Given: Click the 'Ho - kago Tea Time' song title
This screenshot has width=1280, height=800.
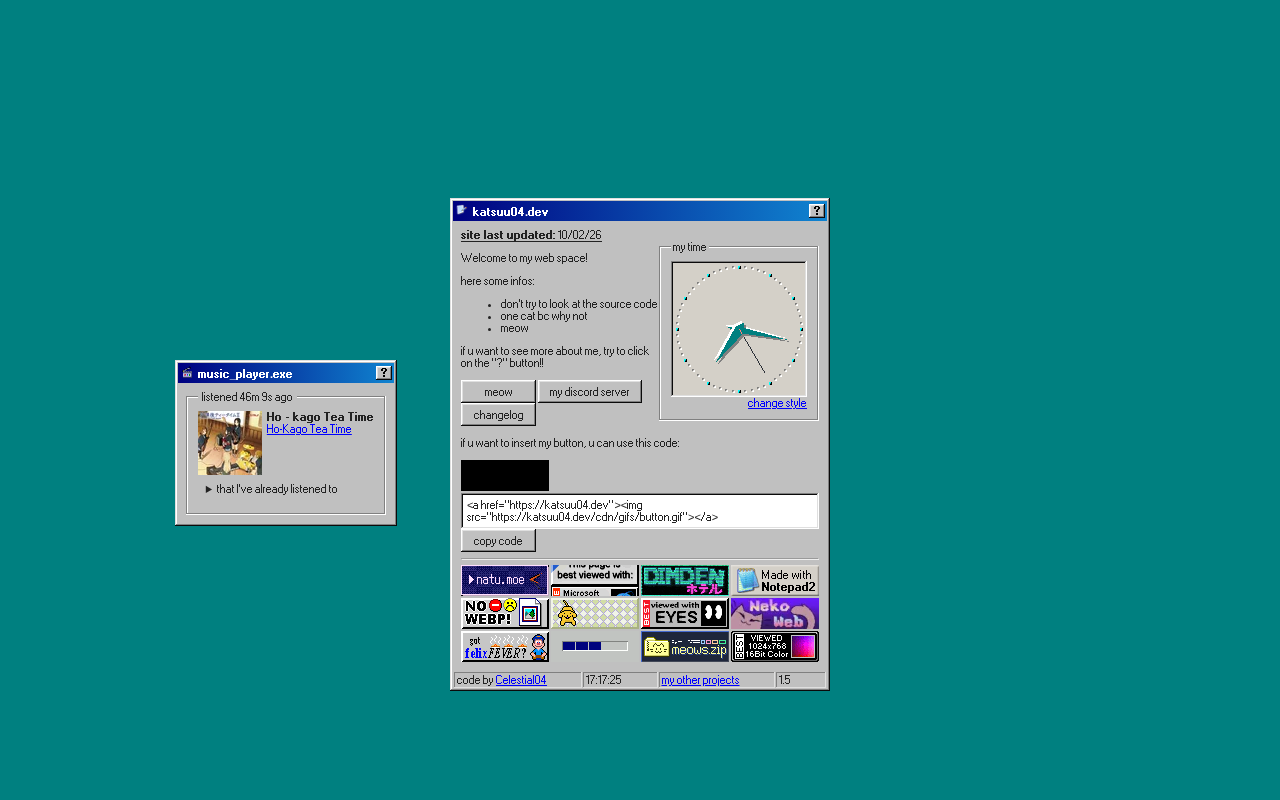Looking at the screenshot, I should point(320,417).
